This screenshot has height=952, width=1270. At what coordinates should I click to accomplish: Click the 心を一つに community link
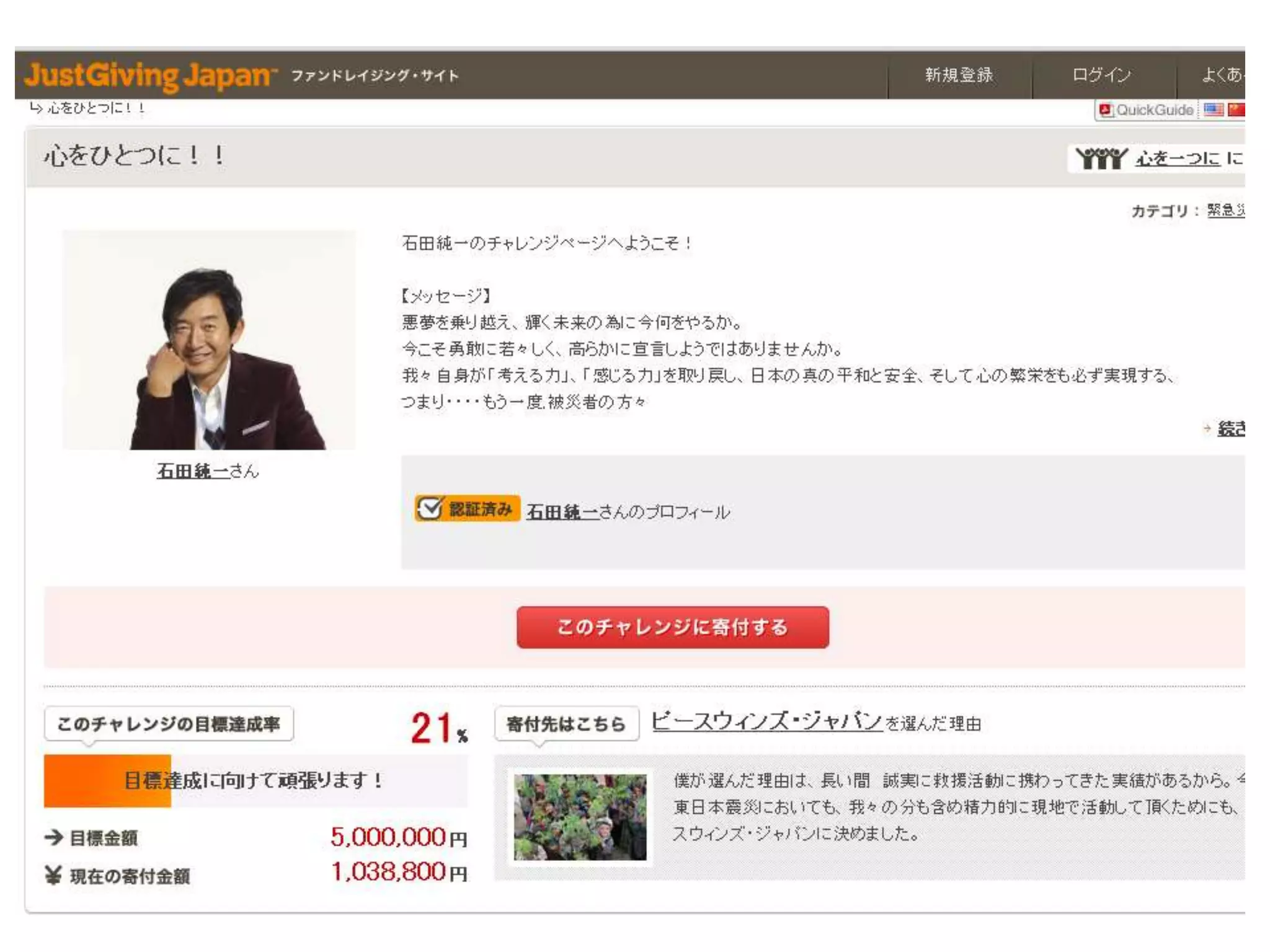(x=1178, y=159)
